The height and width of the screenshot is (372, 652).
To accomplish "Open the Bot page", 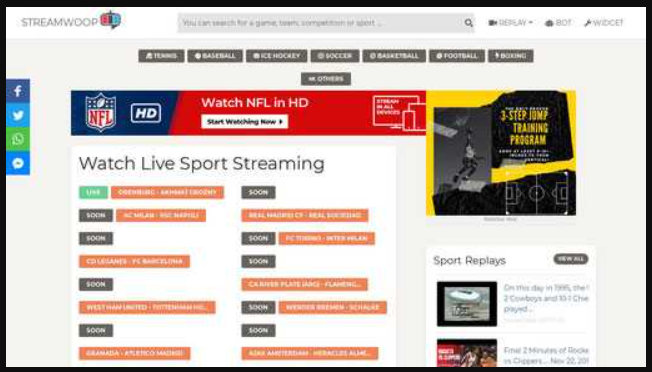I will click(x=558, y=23).
